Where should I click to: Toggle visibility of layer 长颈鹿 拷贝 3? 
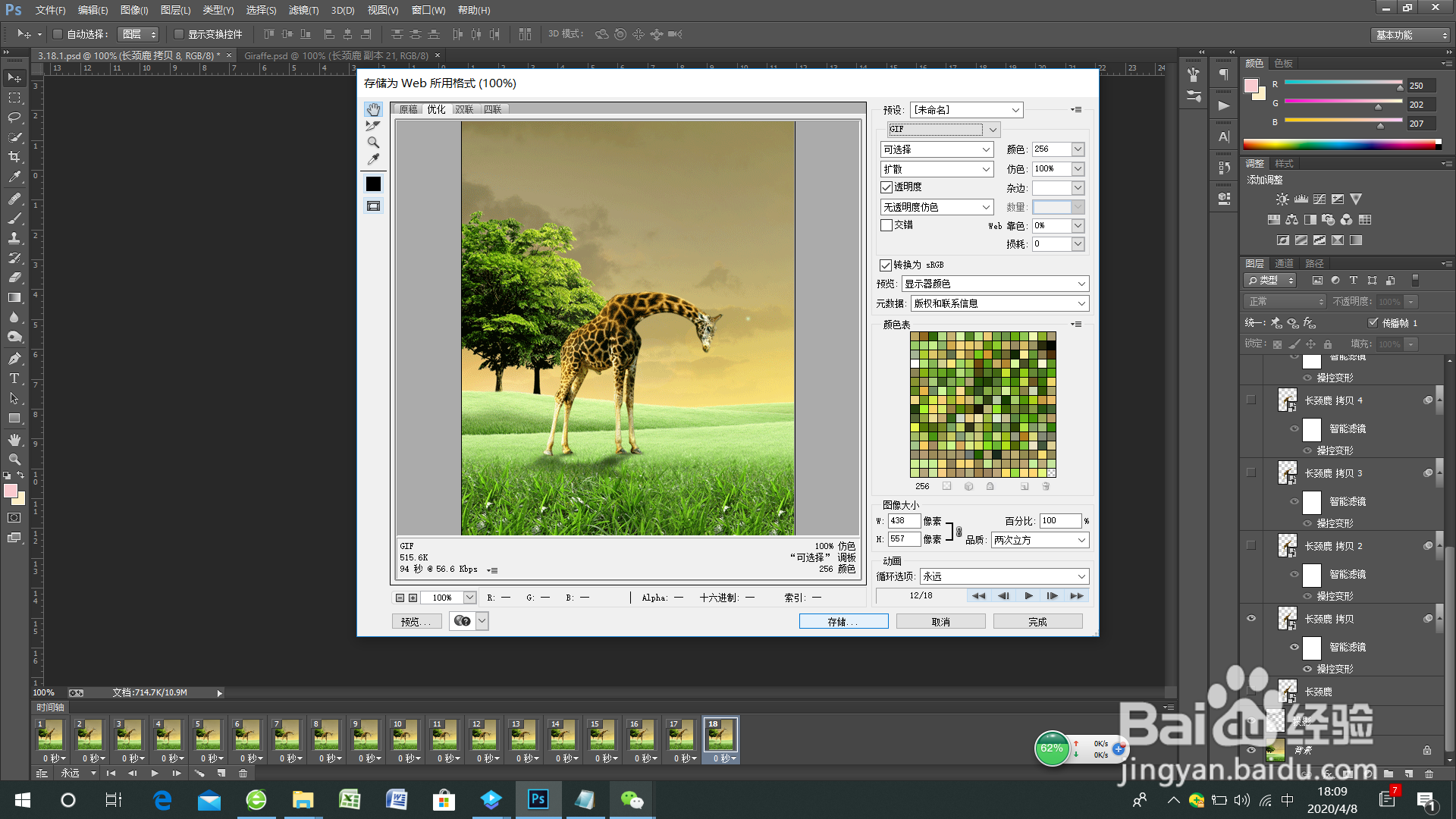(x=1251, y=472)
